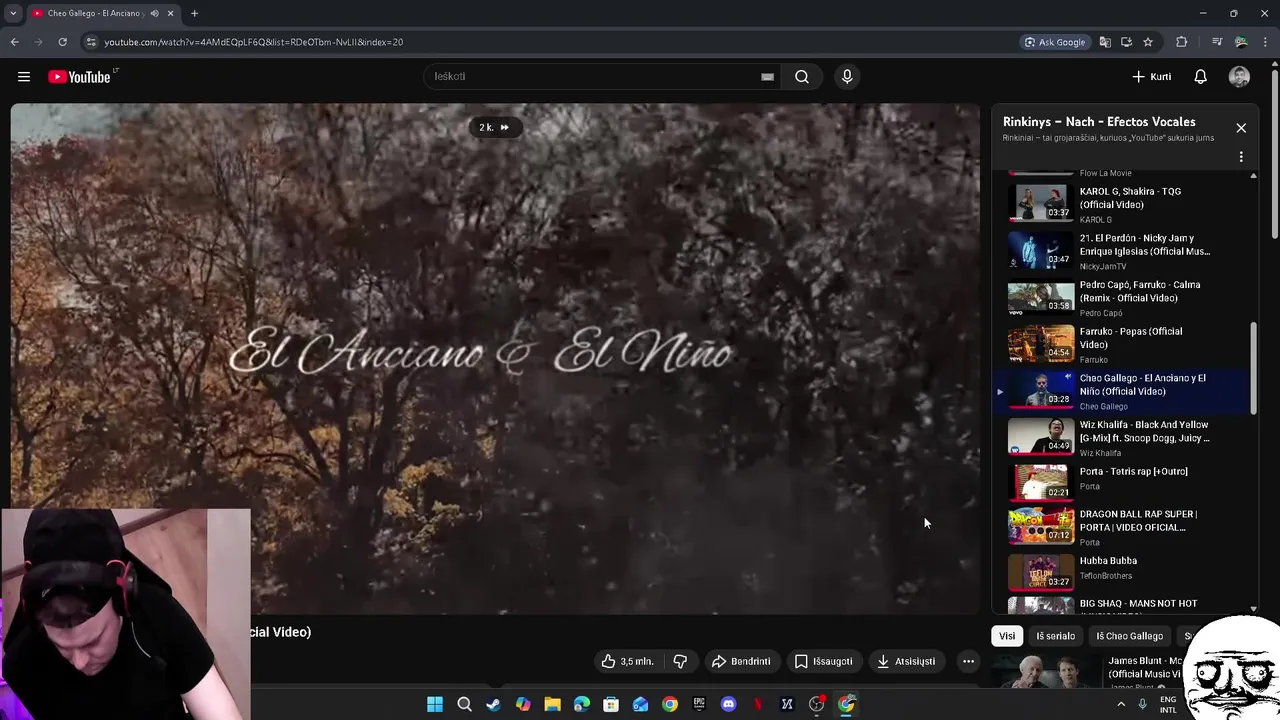Play Farruko - Pepas playlist item
Image resolution: width=1280 pixels, height=720 pixels.
pyautogui.click(x=1120, y=344)
